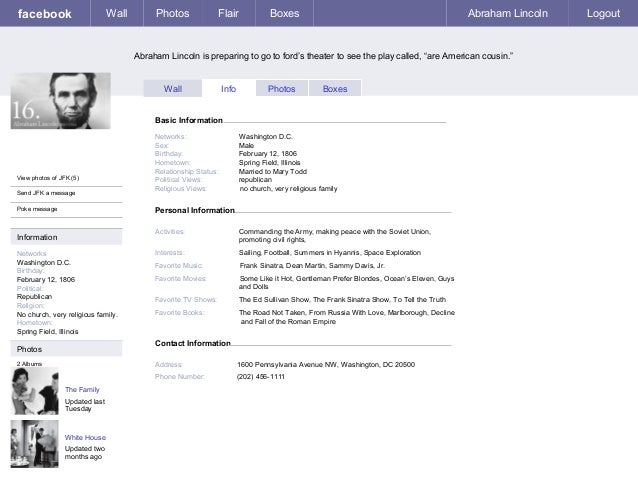638x479 pixels.
Task: Click the 1600 Pennsylvania Avenue address
Action: coord(326,365)
